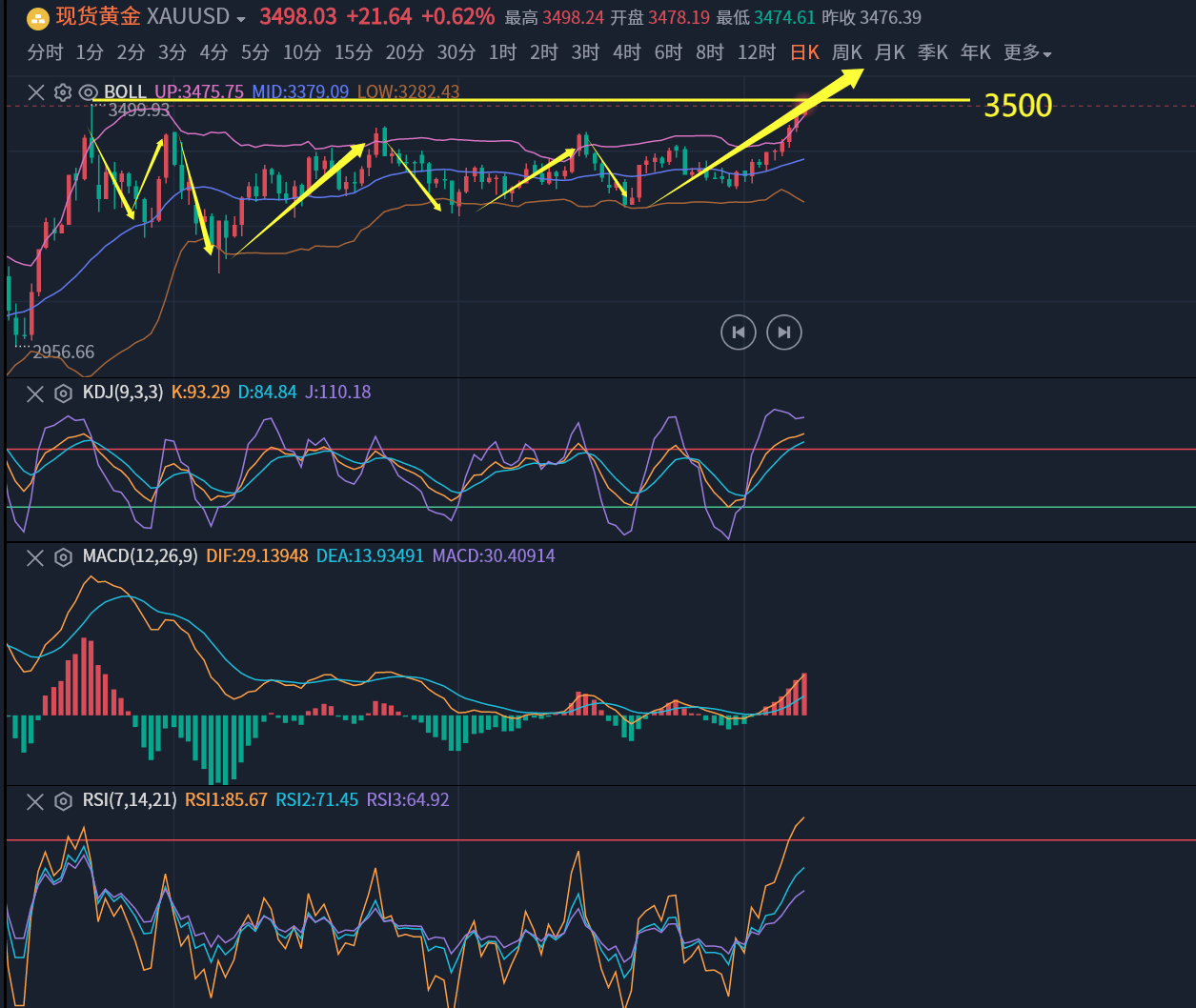Image resolution: width=1196 pixels, height=1008 pixels.
Task: Select the 12时 timeframe
Action: 757,52
